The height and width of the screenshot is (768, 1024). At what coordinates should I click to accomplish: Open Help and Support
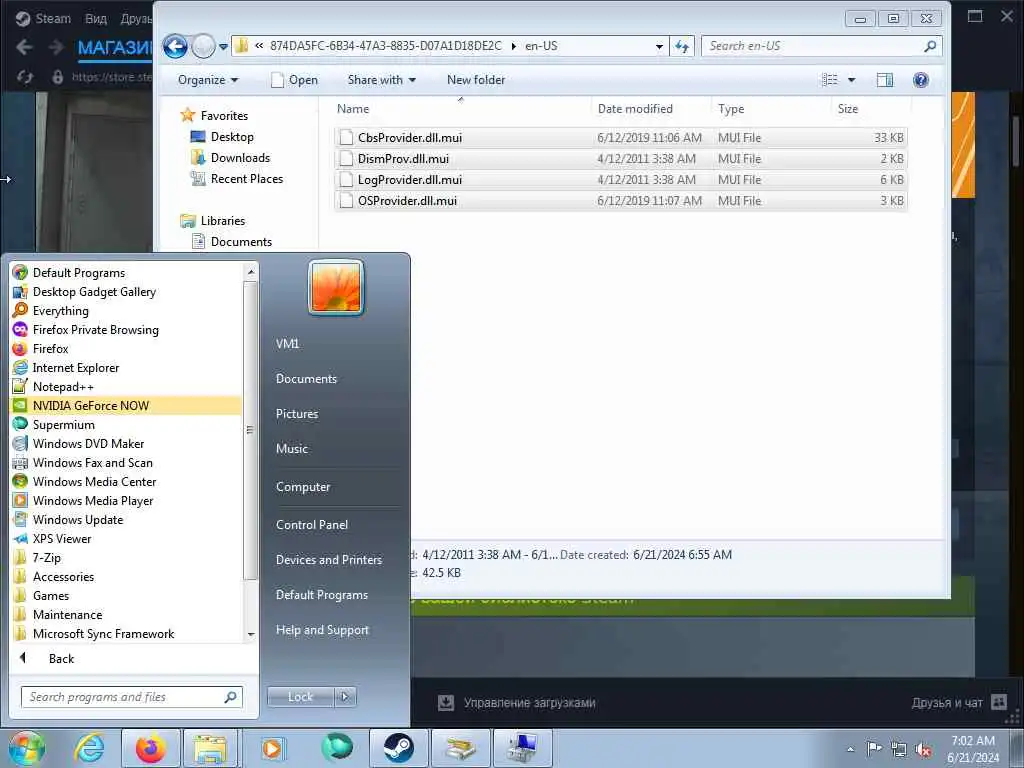coord(322,630)
